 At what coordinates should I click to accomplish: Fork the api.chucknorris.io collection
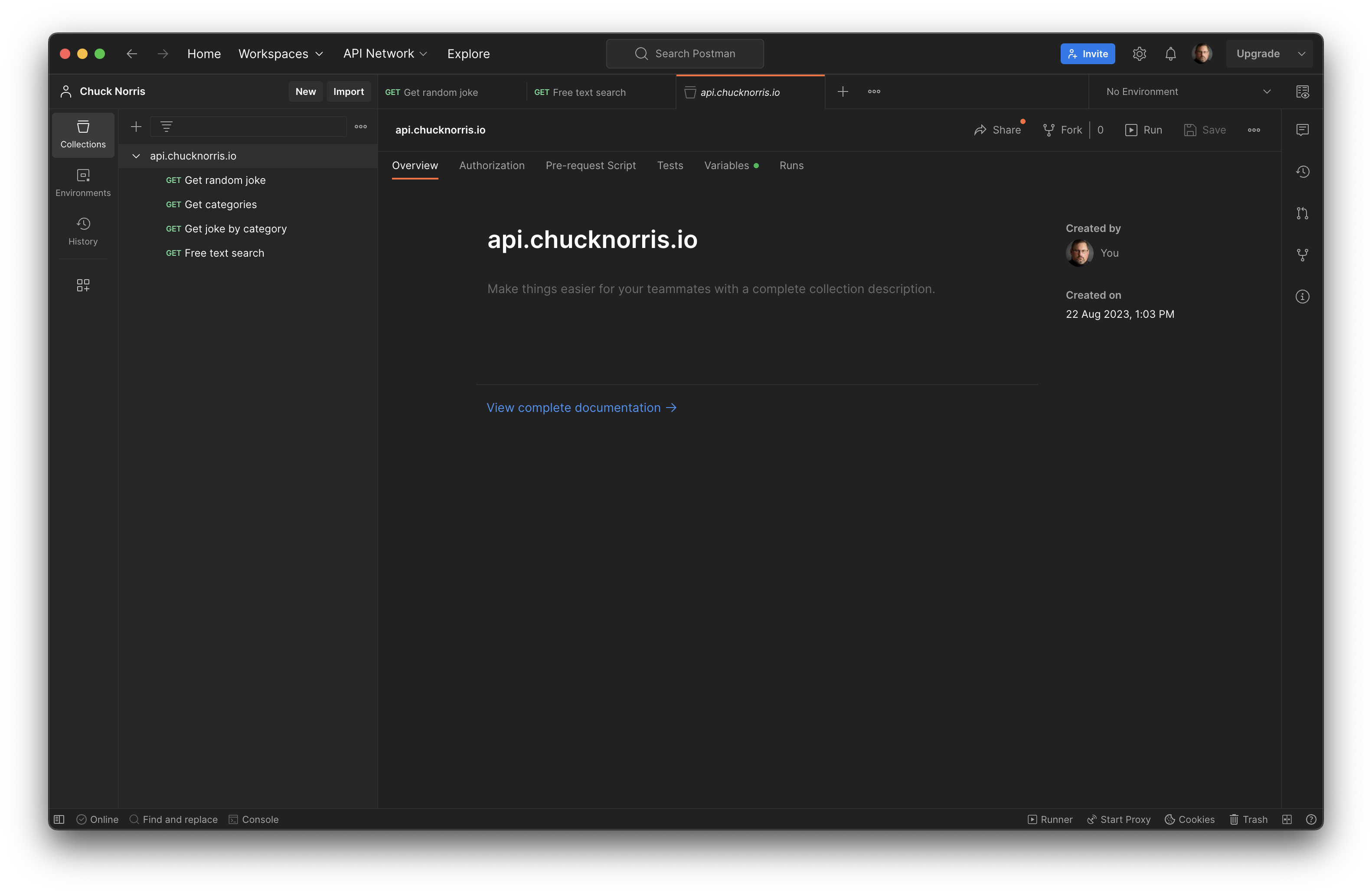1062,130
